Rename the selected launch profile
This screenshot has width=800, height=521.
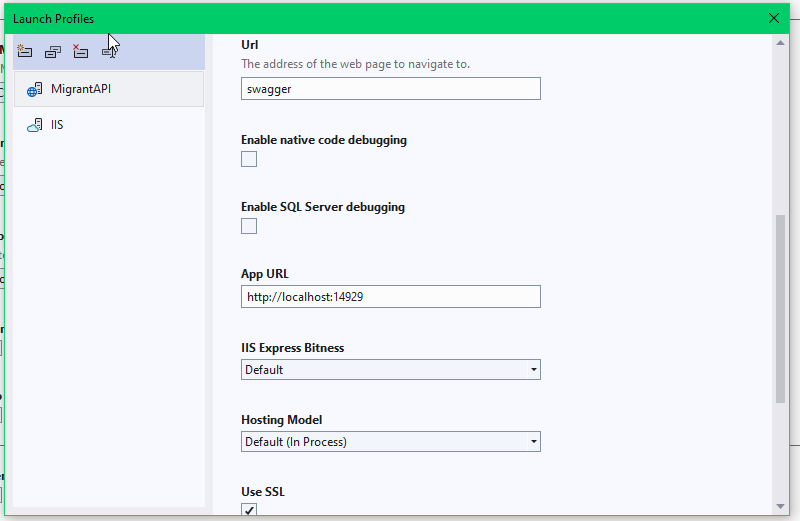click(x=109, y=51)
